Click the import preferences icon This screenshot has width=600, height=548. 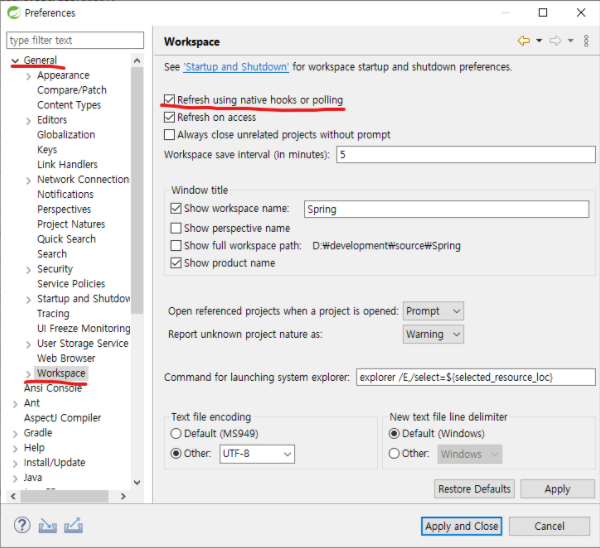[48, 526]
